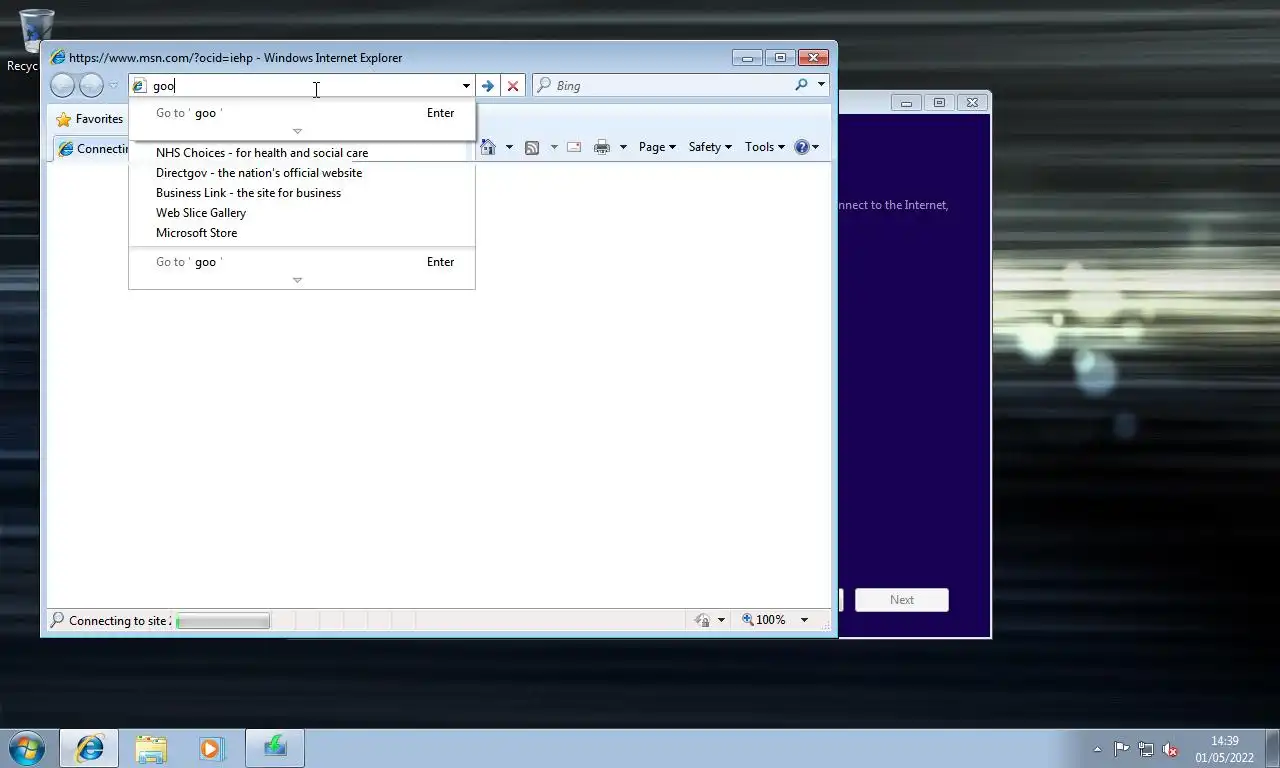Select Web Slice Gallery suggestion

tap(302, 213)
